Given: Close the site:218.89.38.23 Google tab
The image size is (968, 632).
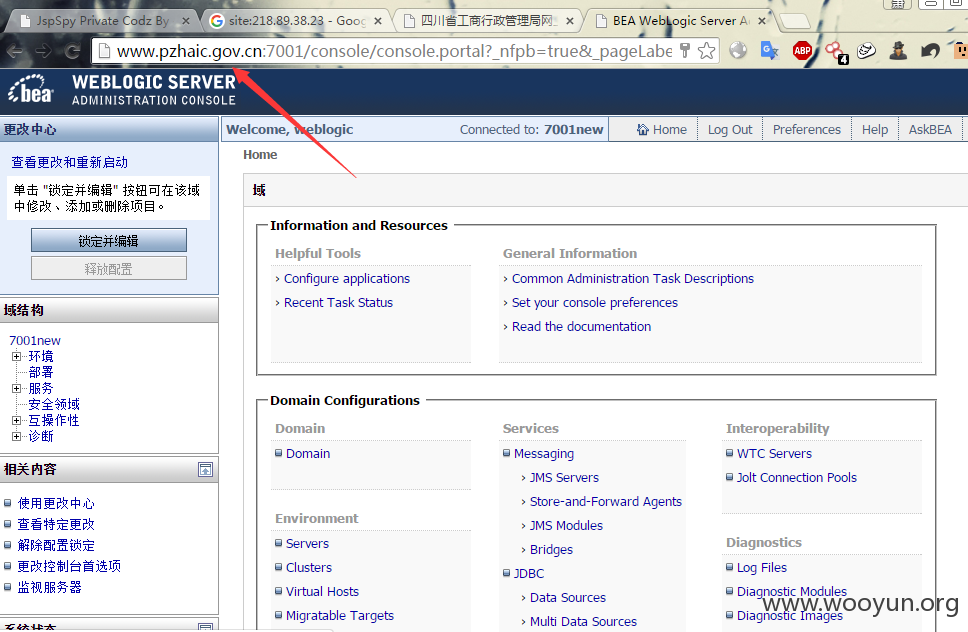Looking at the screenshot, I should [x=378, y=21].
